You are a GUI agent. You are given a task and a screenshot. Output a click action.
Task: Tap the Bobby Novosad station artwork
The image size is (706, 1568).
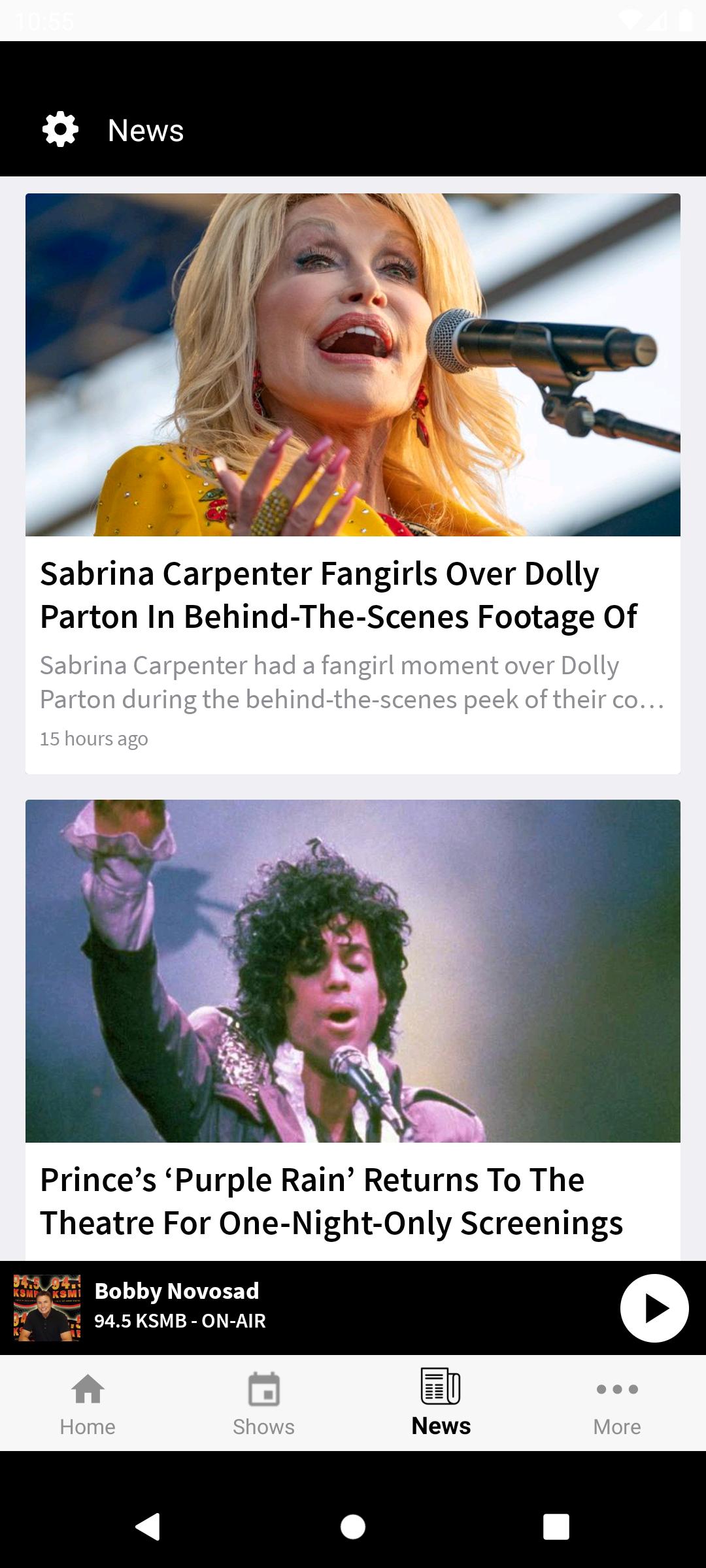point(47,1308)
